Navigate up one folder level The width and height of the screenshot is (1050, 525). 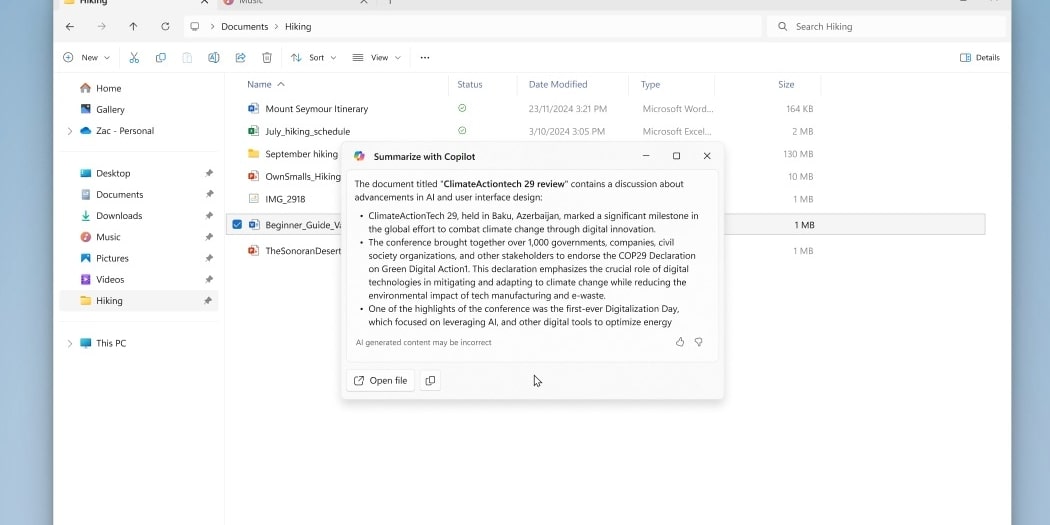(x=133, y=27)
